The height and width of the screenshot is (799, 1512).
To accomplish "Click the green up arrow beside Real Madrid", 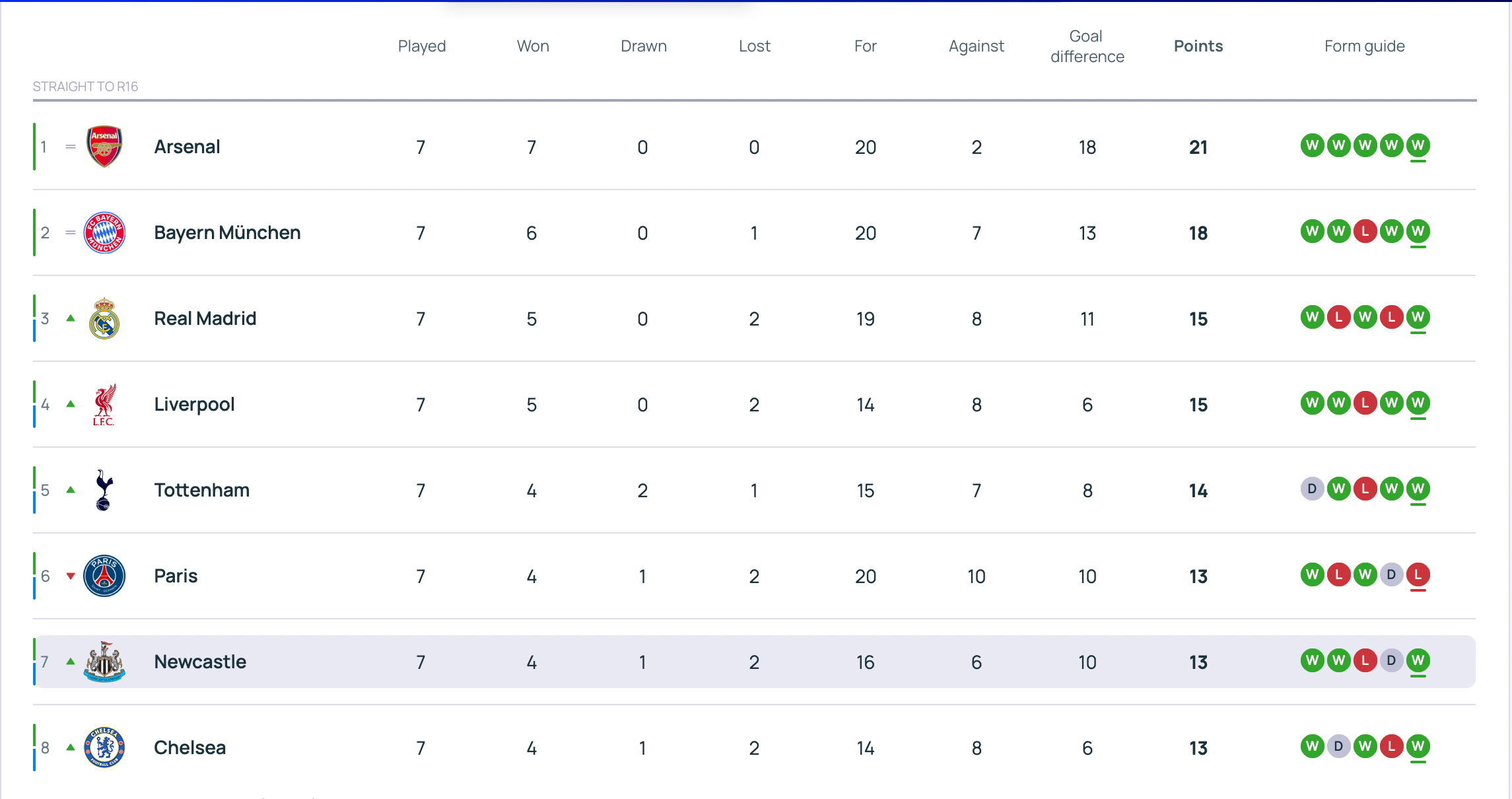I will coord(71,318).
